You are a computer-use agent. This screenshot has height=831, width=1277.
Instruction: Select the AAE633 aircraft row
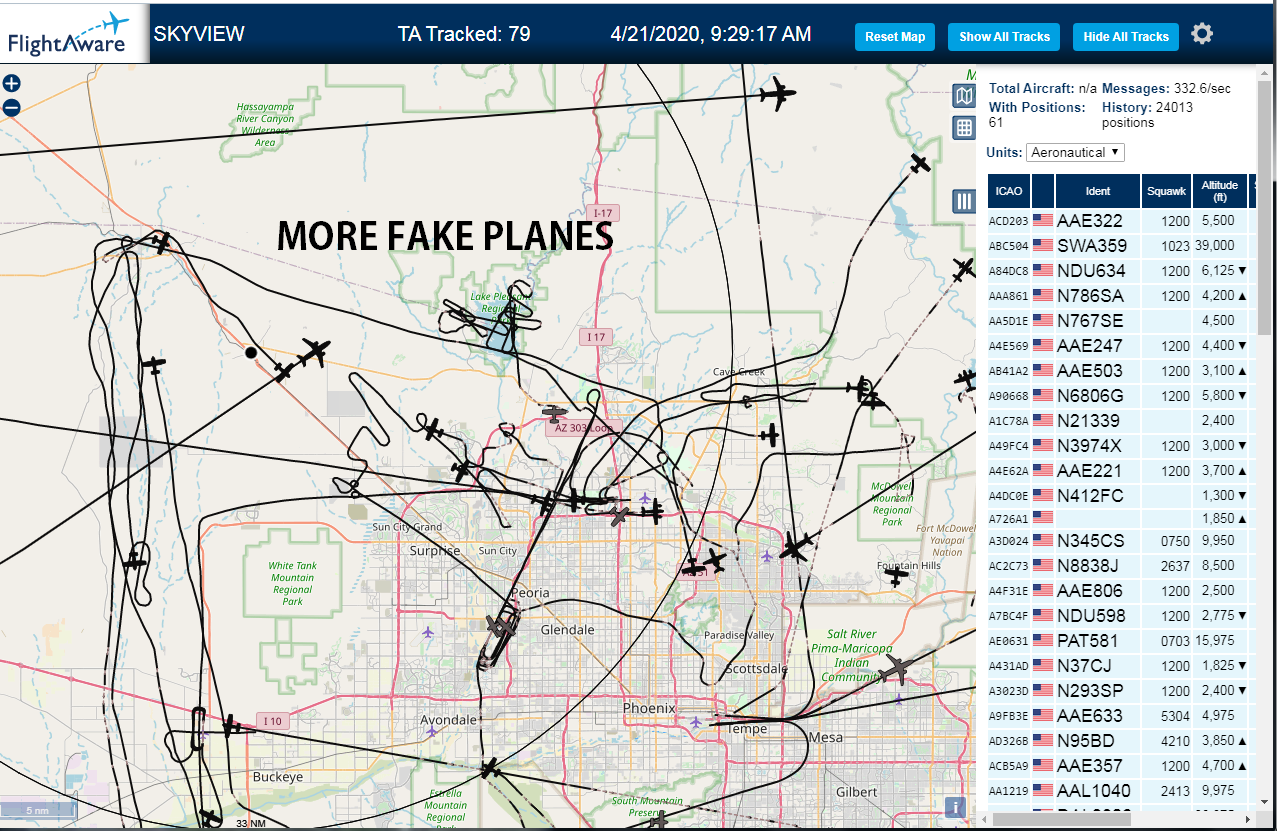[x=1121, y=716]
